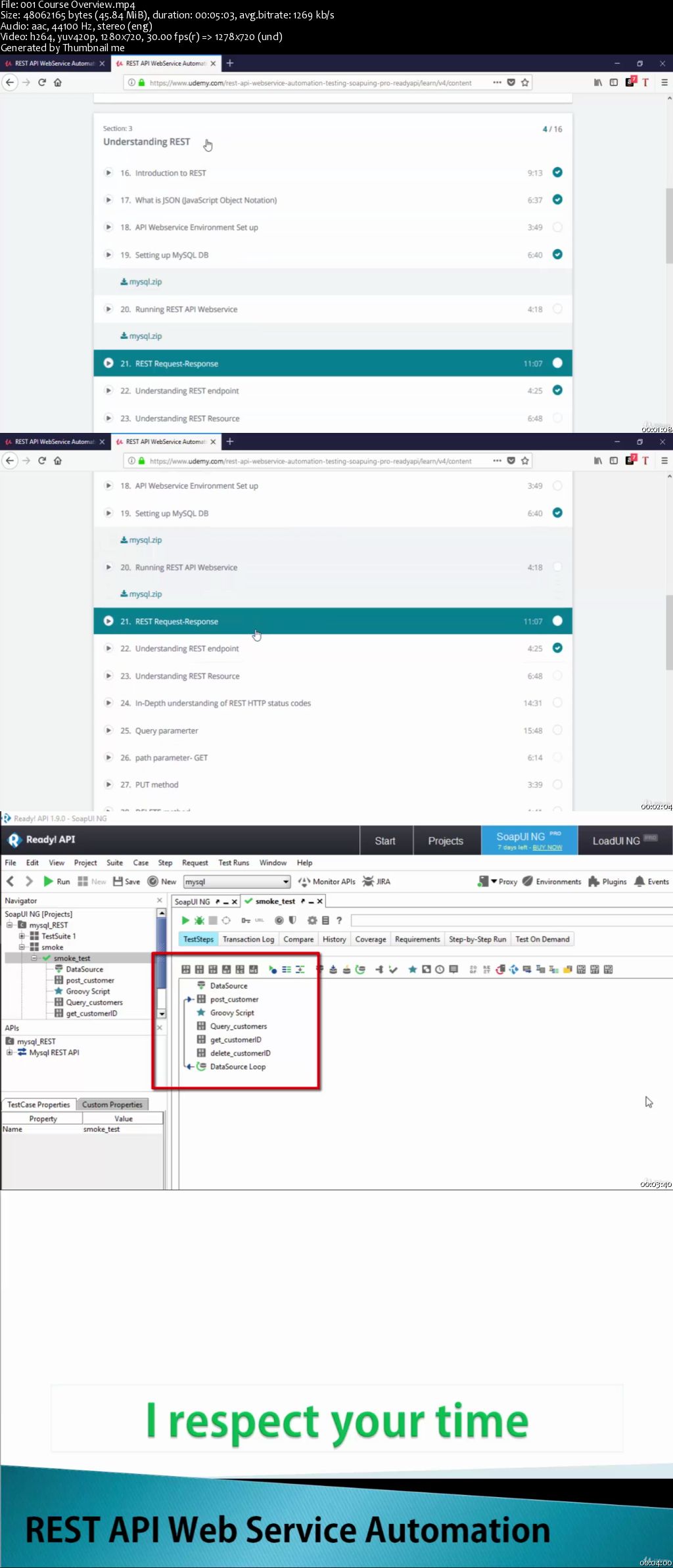Switch to Custom Properties tab
The image size is (673, 1568).
pyautogui.click(x=112, y=1105)
